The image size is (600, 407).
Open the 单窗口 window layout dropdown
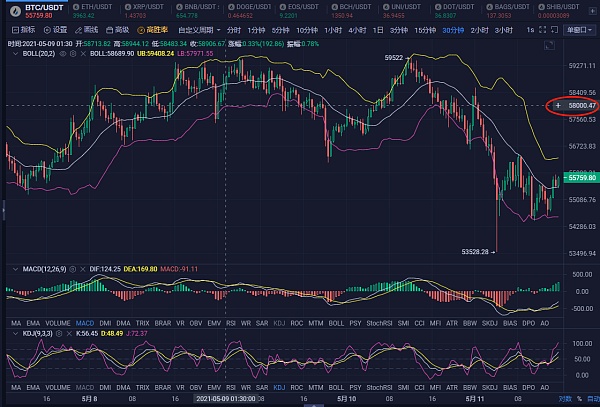(x=579, y=30)
